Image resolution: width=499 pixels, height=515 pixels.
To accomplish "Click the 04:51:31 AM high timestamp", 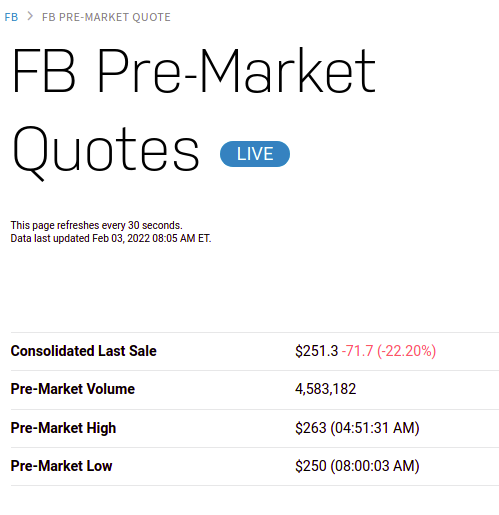I will pos(375,428).
